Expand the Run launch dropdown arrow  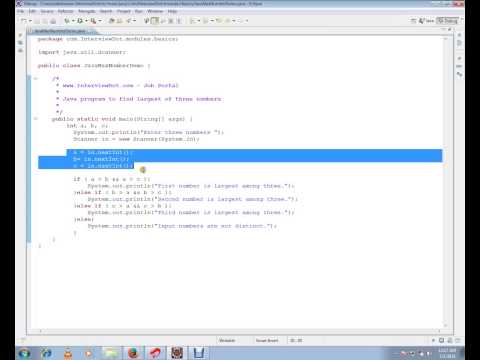[x=86, y=21]
